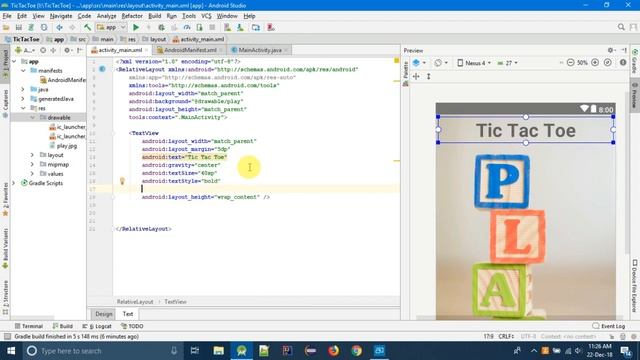Click the scroll-from-source target icon
This screenshot has width=640, height=360.
(43, 50)
